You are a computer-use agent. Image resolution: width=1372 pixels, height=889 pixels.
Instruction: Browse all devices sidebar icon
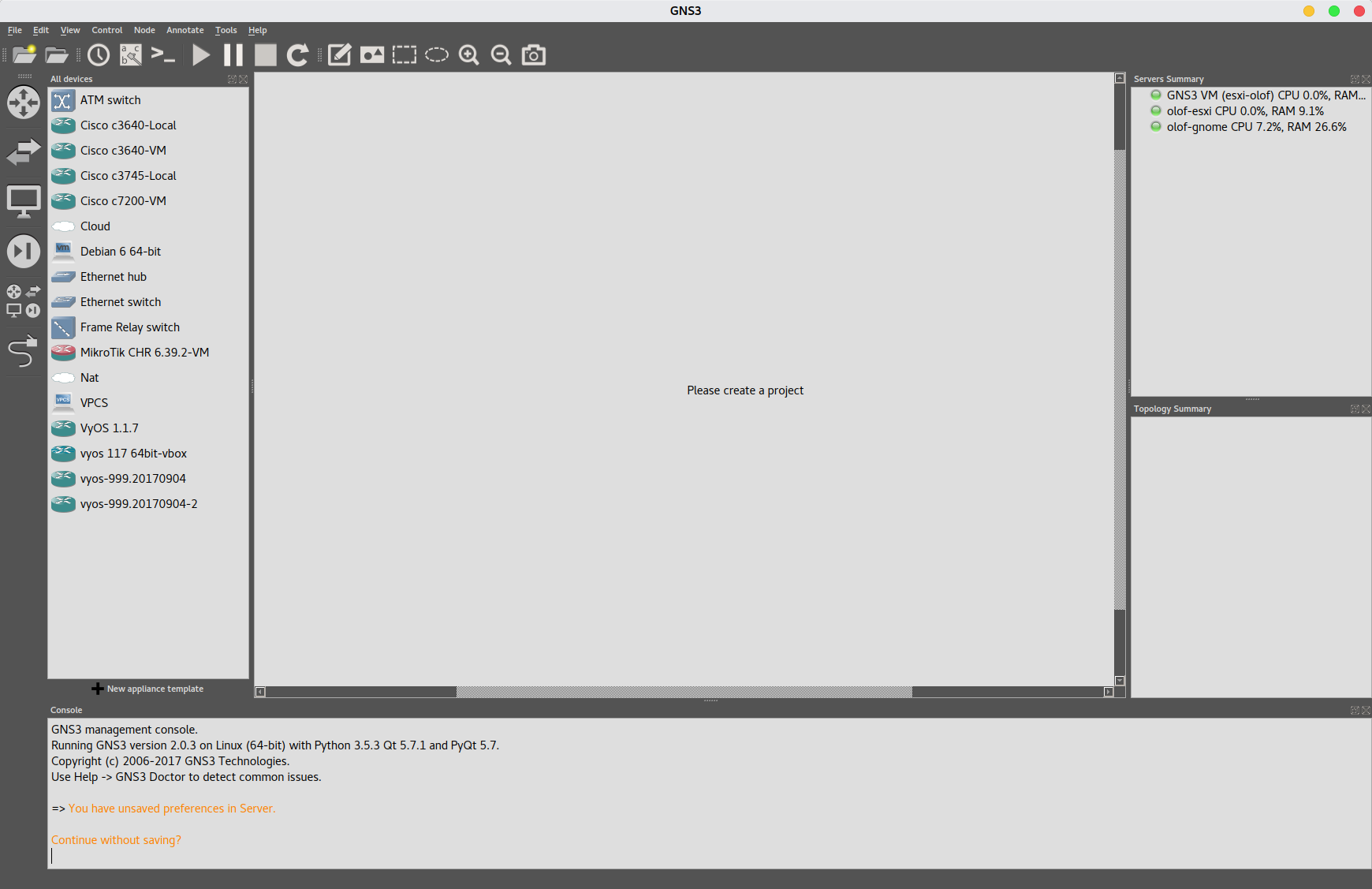coord(24,301)
